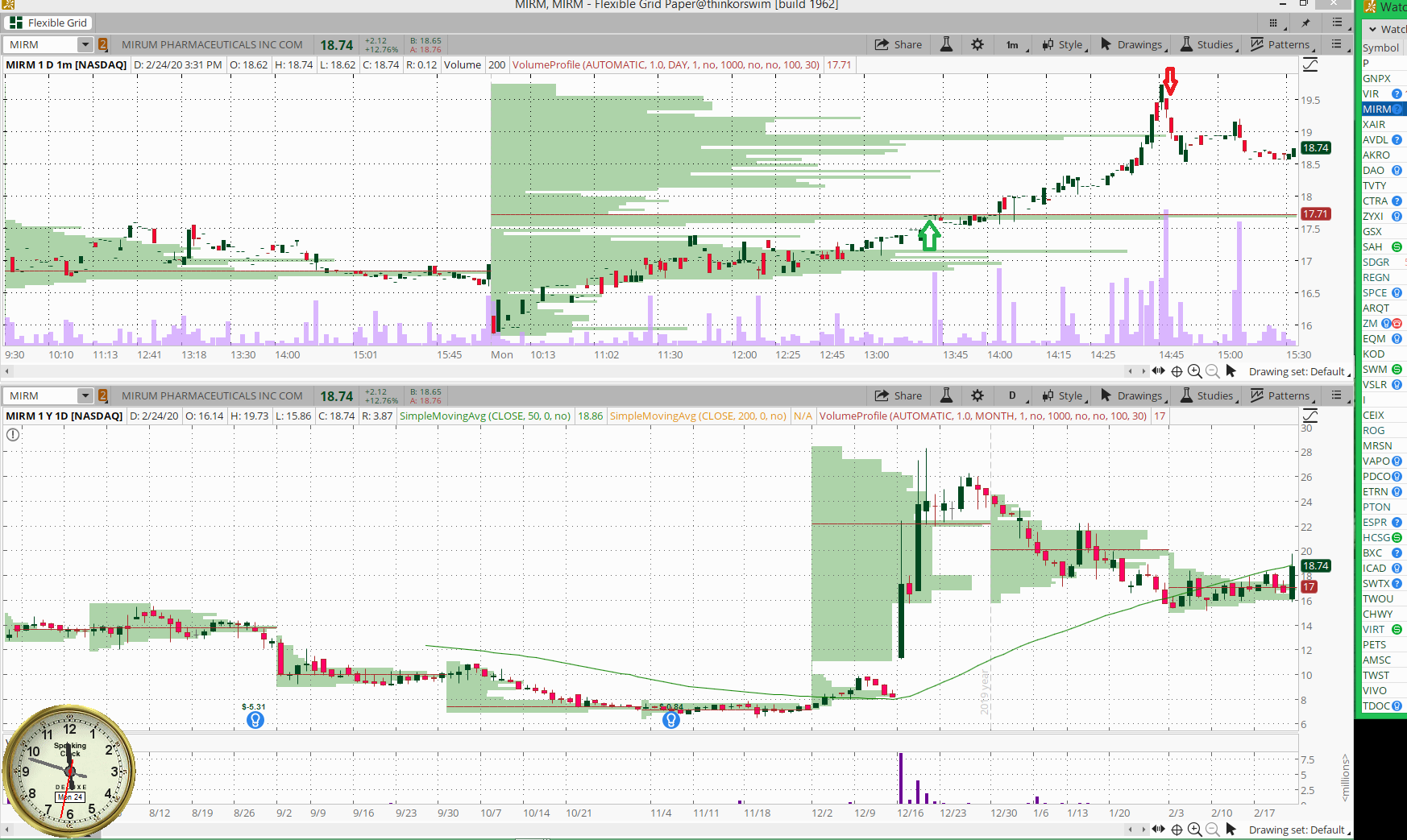Click the lower chart symbol field MIRM
This screenshot has width=1407, height=840.
(x=40, y=396)
